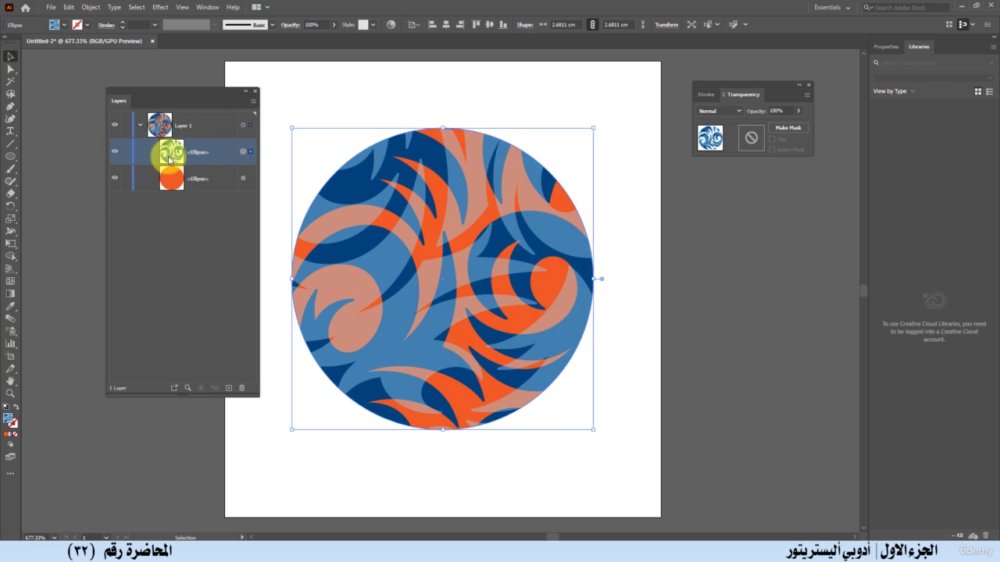Click the Make Mask button
1000x562 pixels.
click(x=788, y=128)
